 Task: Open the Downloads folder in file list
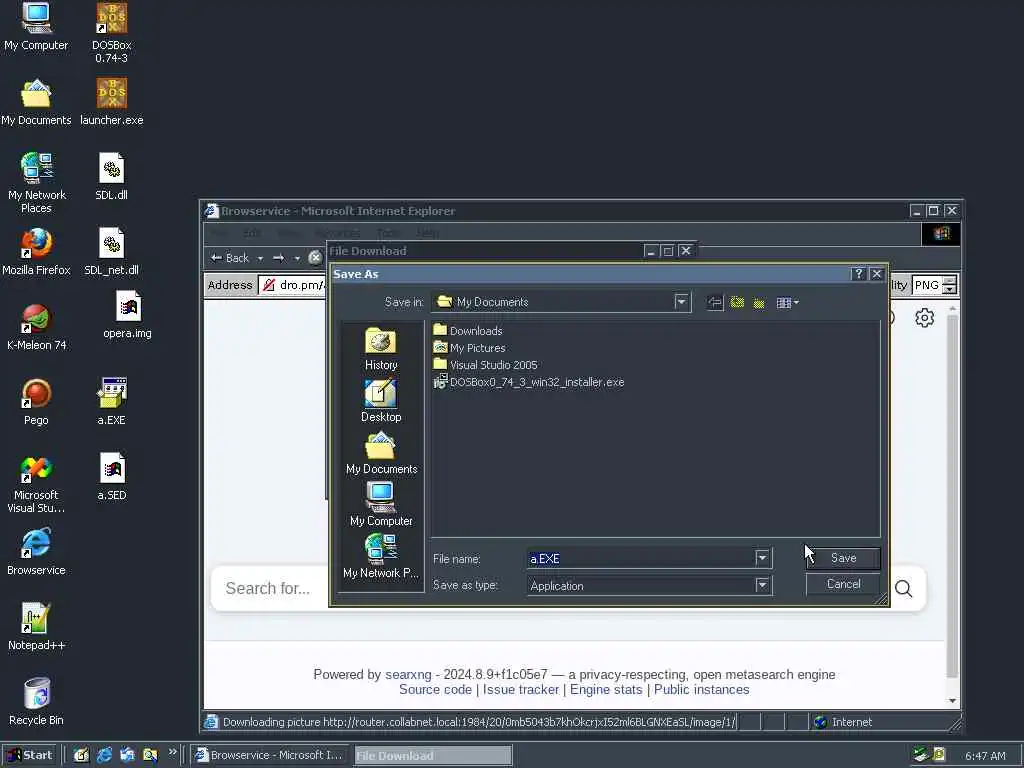tap(468, 330)
